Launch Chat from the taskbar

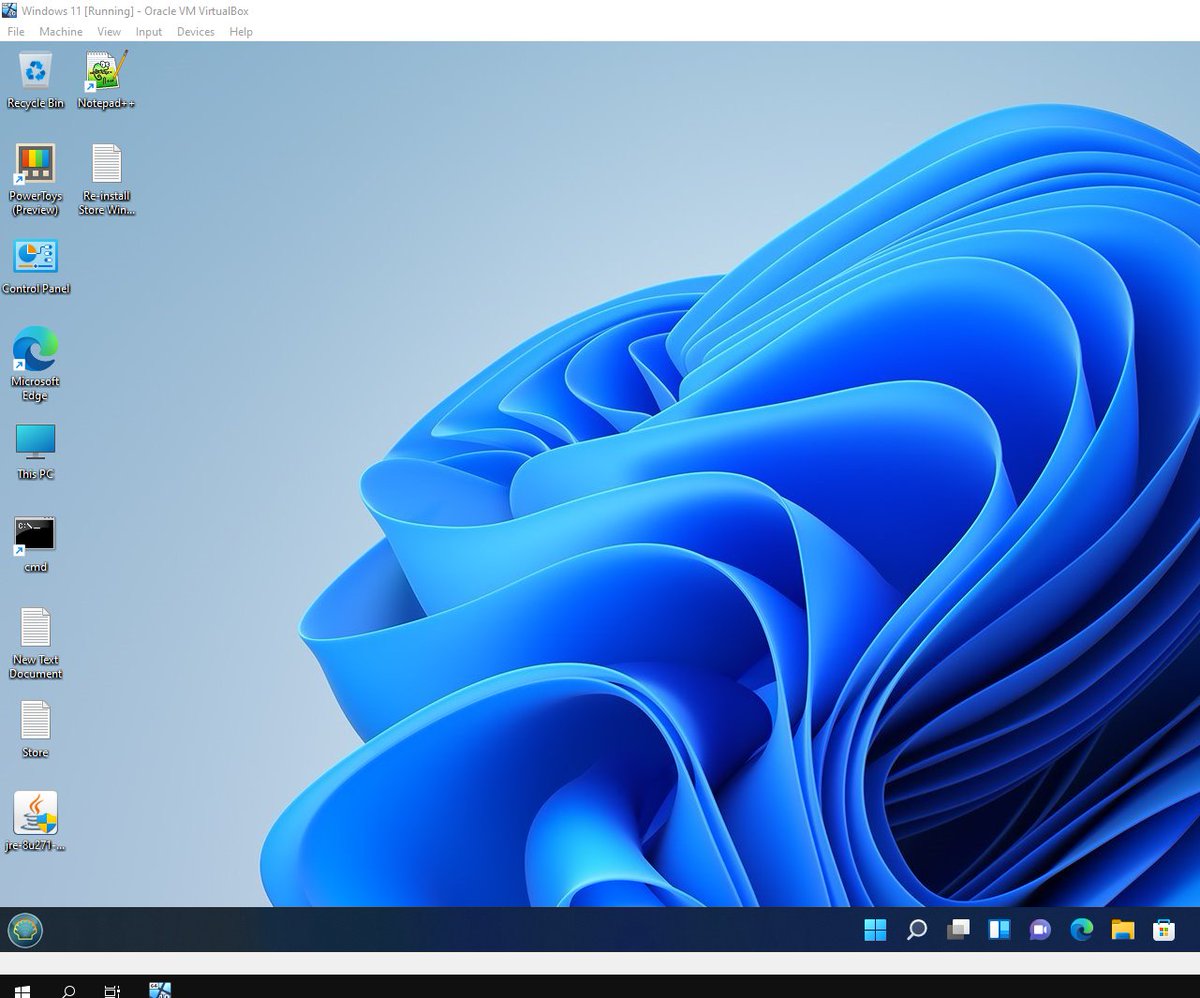point(1040,930)
